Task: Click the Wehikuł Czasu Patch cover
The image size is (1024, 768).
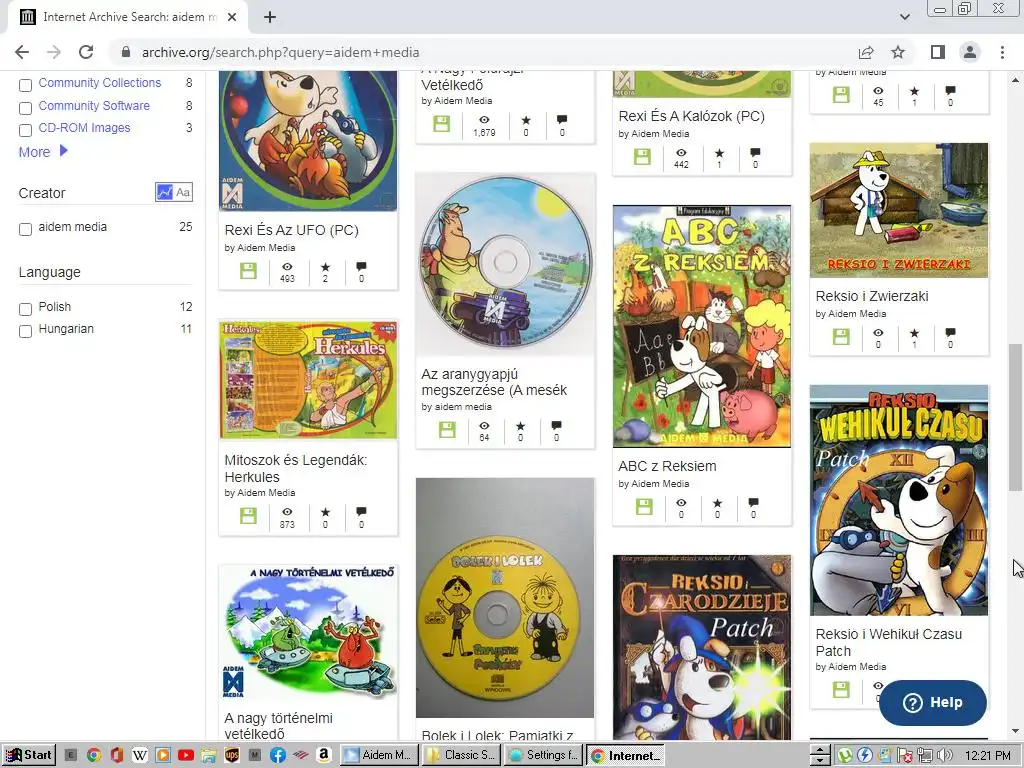Action: [899, 500]
